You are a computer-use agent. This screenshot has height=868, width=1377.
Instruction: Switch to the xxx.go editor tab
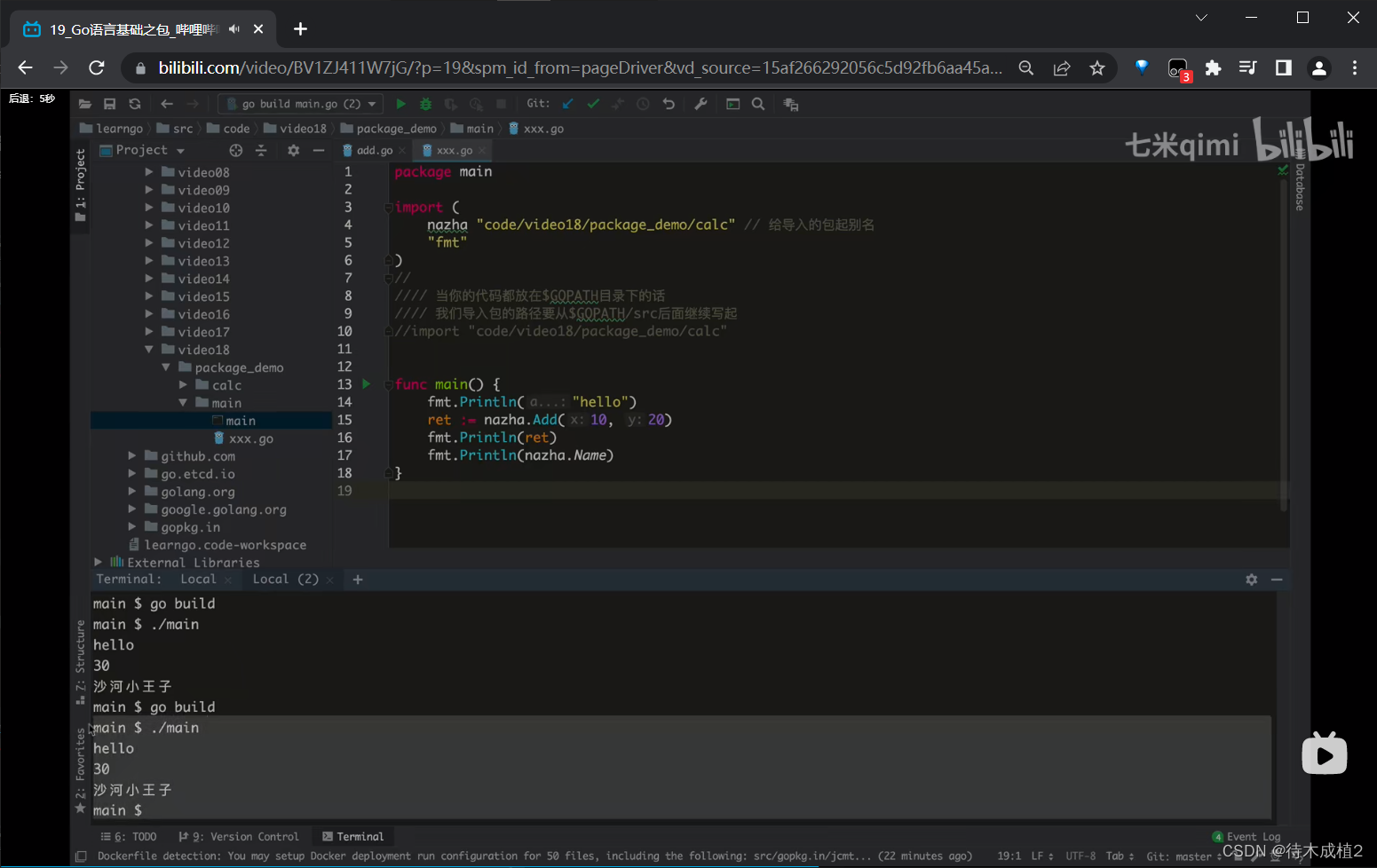(454, 150)
